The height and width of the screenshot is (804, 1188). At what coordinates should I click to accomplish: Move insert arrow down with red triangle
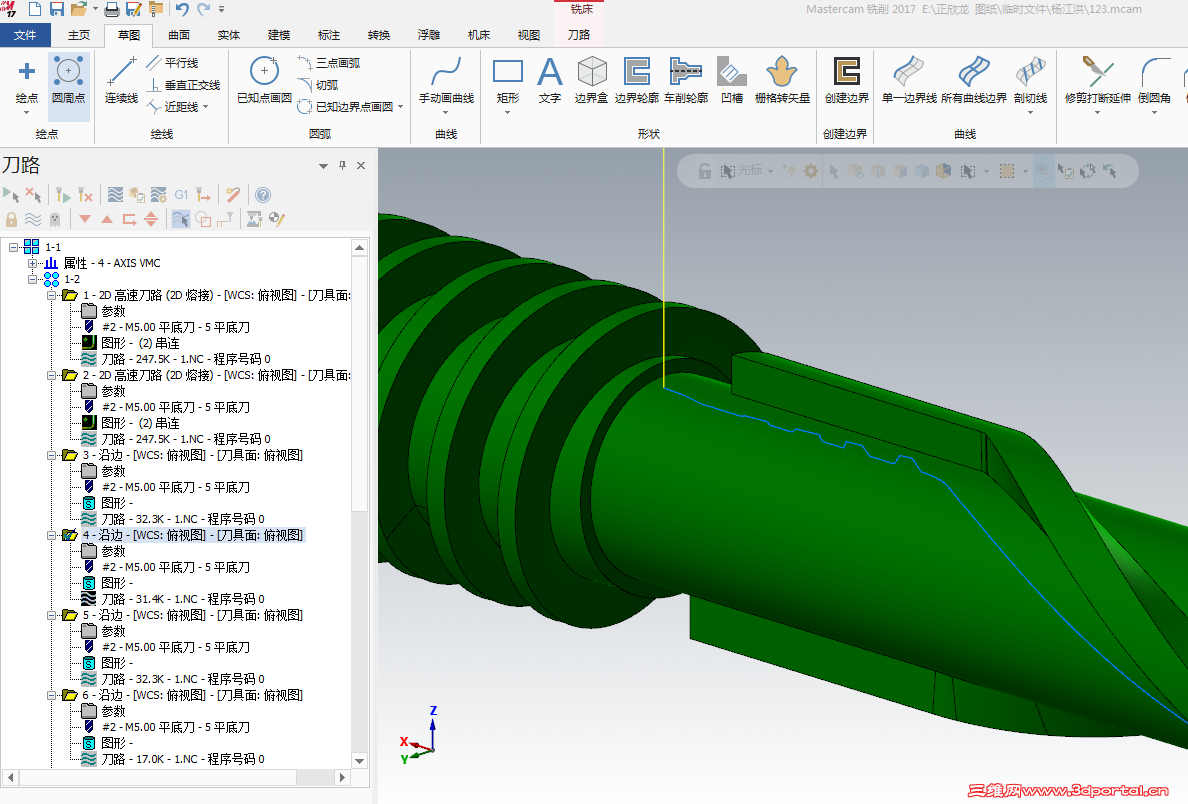click(85, 220)
